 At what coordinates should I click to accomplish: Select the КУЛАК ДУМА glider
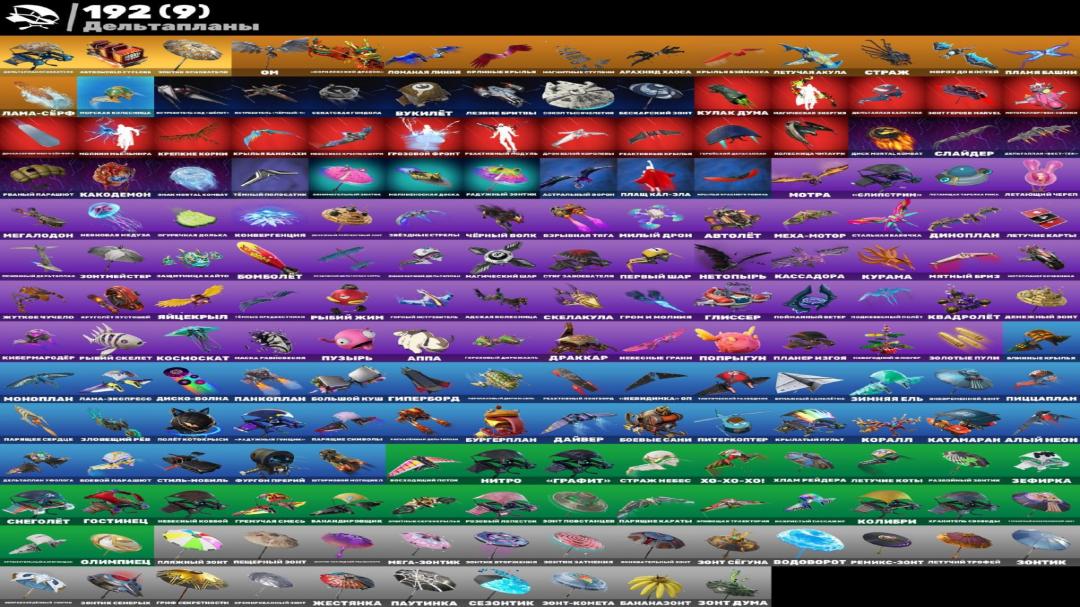733,96
